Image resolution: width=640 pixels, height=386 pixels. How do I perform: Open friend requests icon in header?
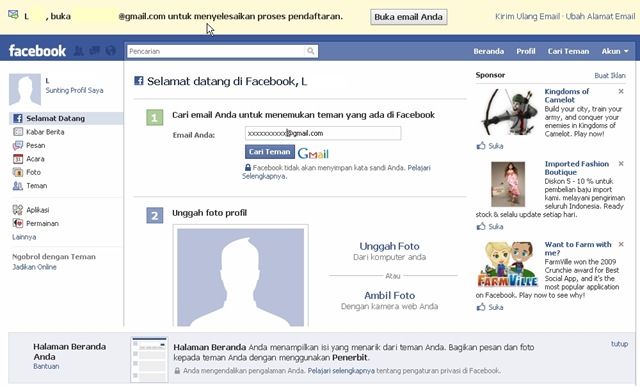pos(79,51)
